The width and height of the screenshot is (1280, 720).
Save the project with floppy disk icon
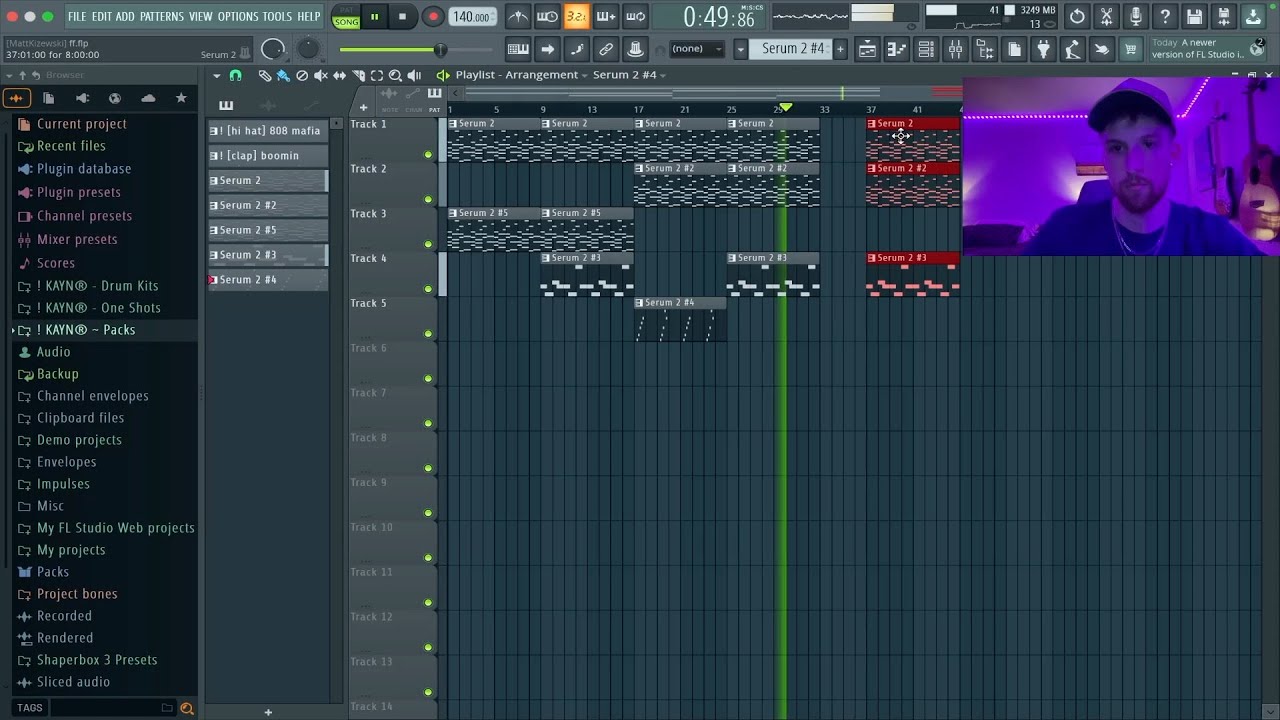[x=1194, y=16]
